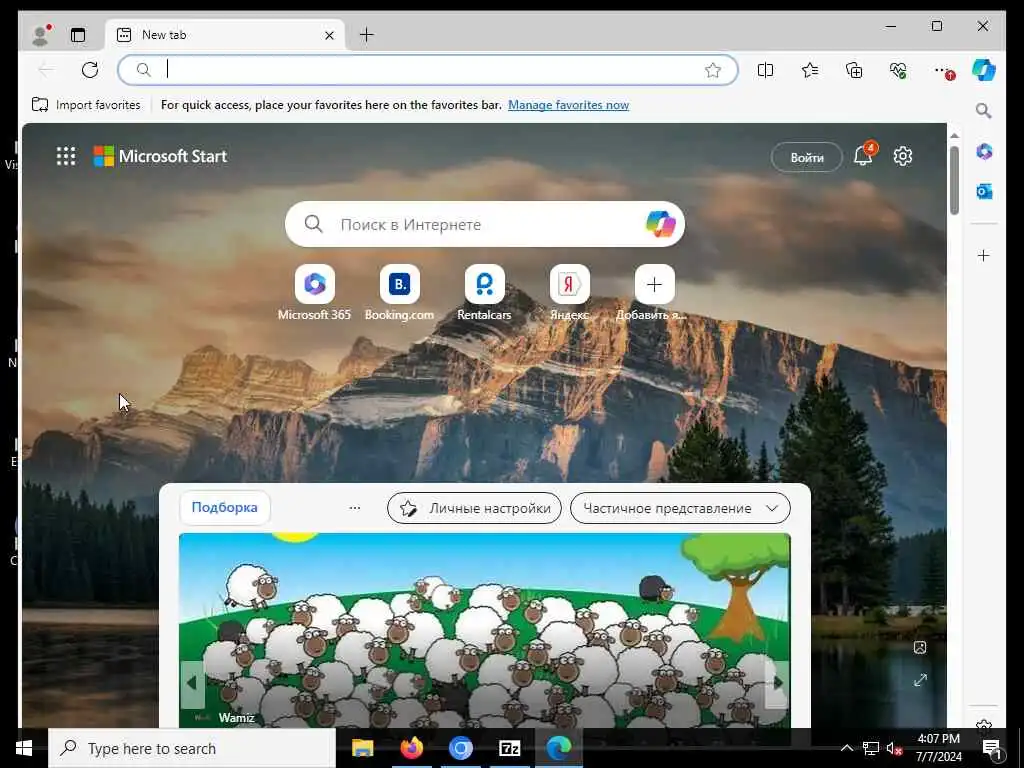1024x768 pixels.
Task: Open Copilot in the toolbar
Action: click(984, 70)
